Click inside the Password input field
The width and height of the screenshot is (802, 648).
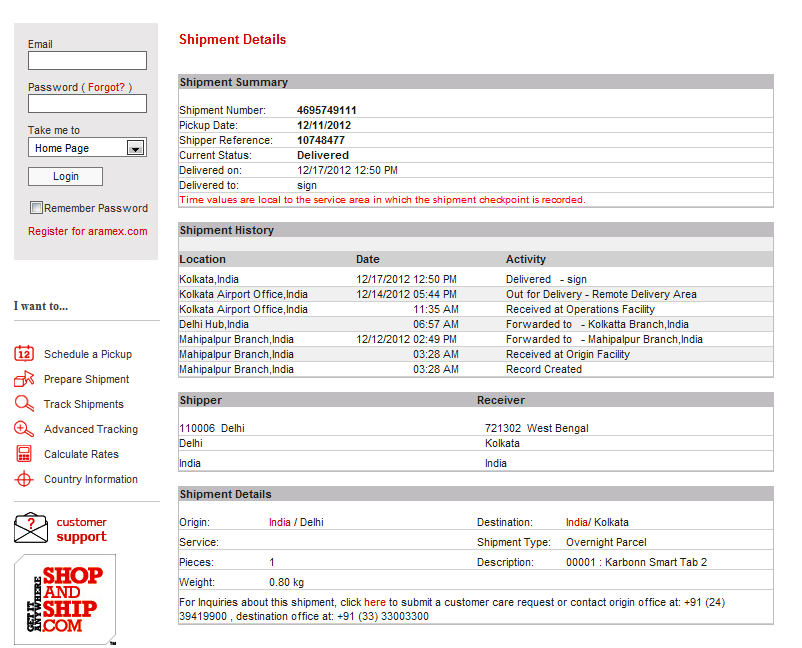87,104
